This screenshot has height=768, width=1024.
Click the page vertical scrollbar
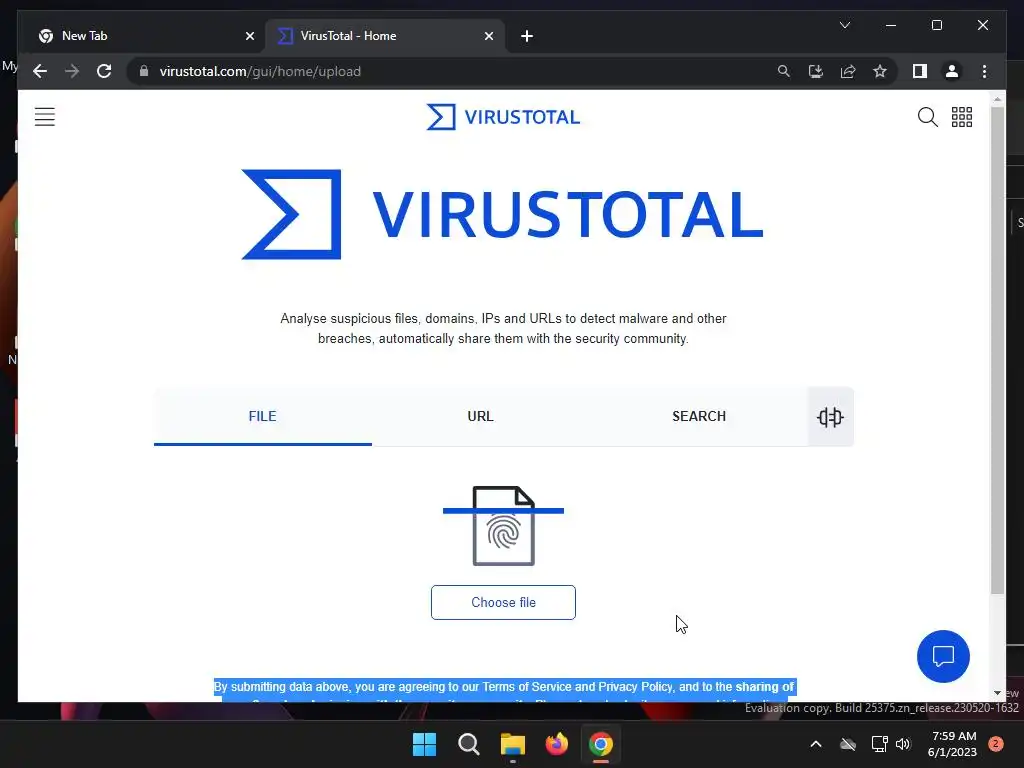pos(997,350)
